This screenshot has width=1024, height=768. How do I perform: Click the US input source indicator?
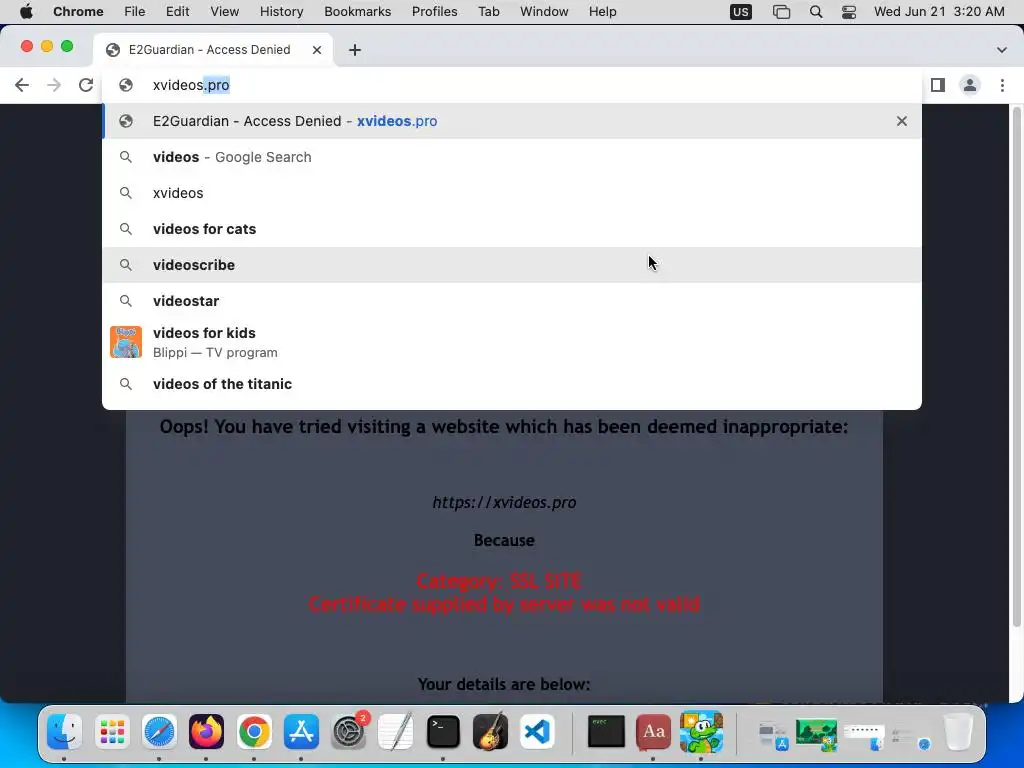[741, 12]
